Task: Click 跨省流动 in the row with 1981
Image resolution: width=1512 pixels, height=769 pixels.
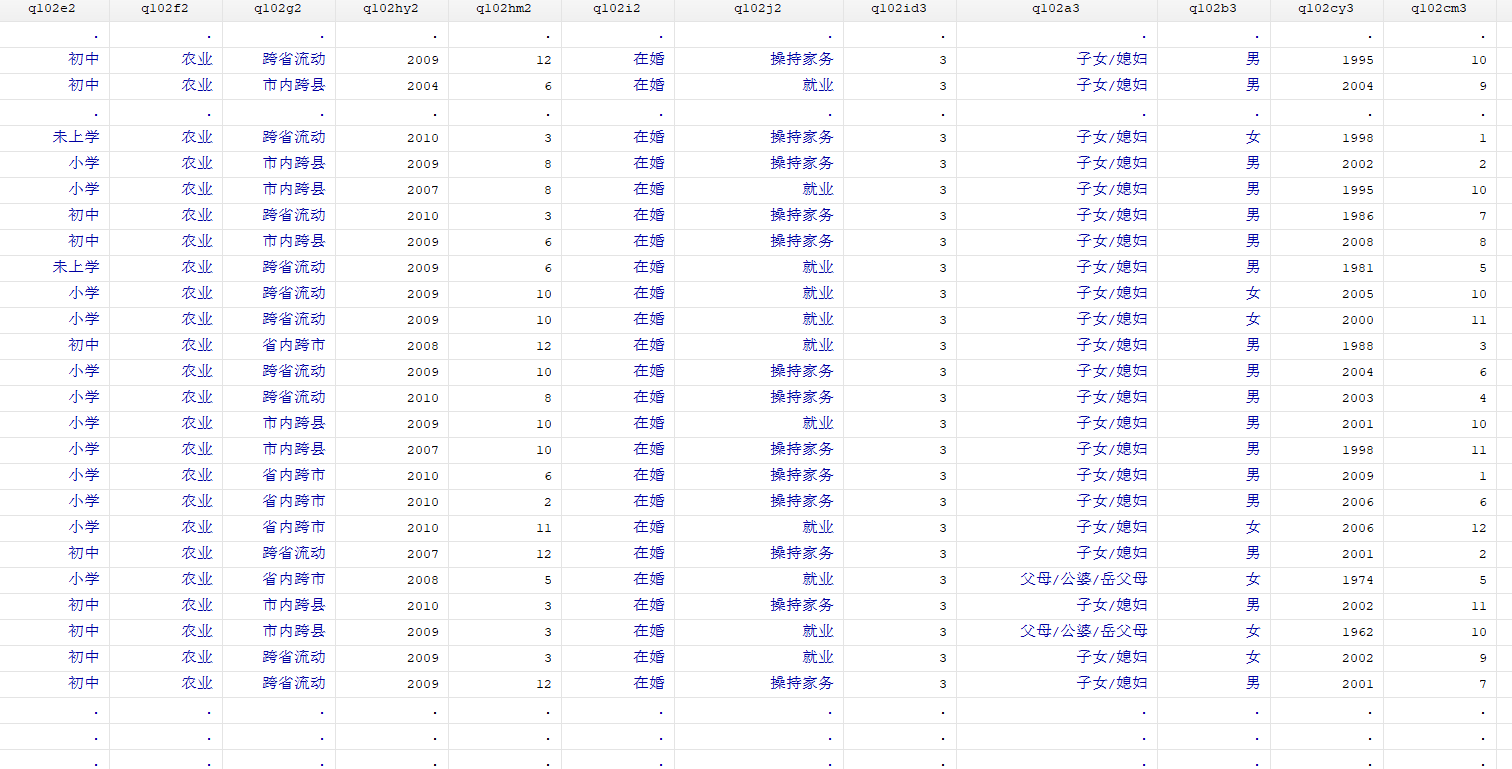Action: 294,267
